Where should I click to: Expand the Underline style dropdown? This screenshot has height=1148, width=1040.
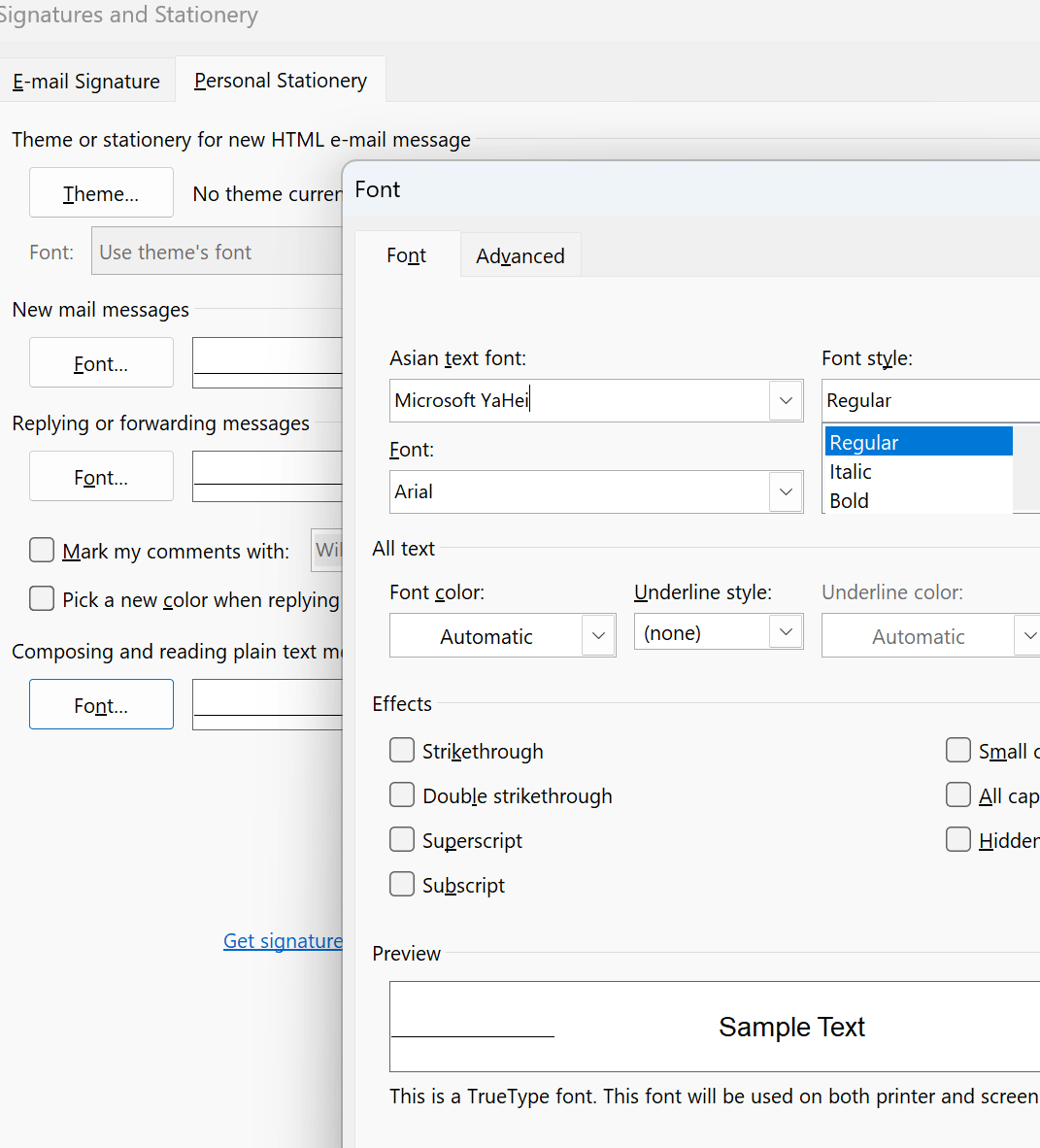pos(786,632)
